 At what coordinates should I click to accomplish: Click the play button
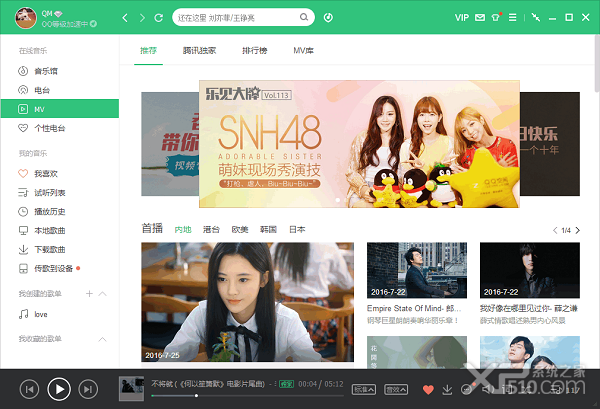(x=59, y=389)
